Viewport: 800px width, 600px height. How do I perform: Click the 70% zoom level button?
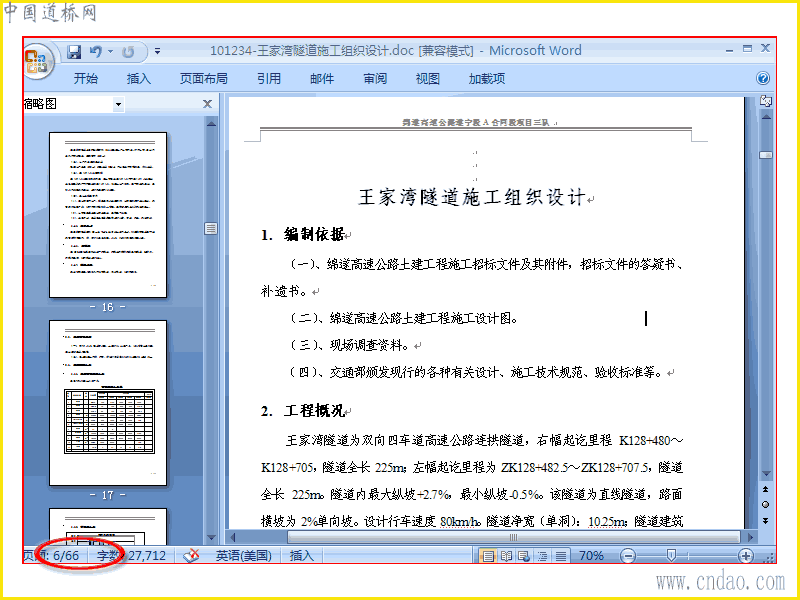coord(591,555)
